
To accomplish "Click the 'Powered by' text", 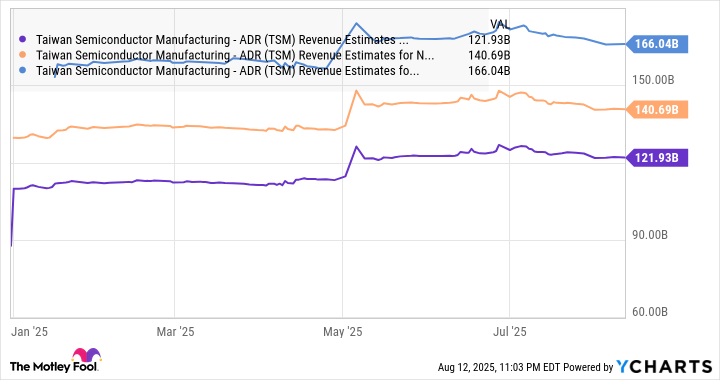I will [588, 367].
